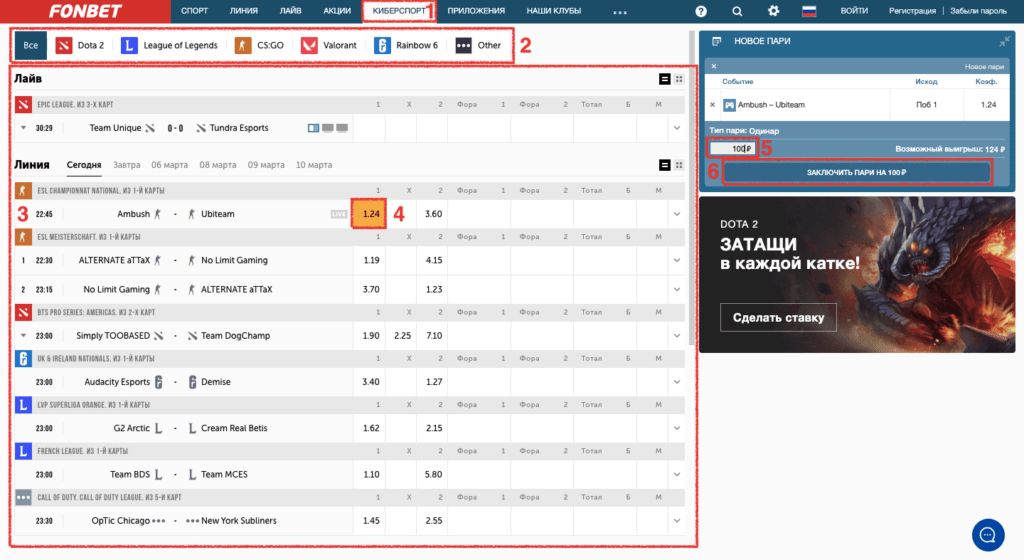The width and height of the screenshot is (1024, 560).
Task: Open the ЛАЙВ menu
Action: point(291,11)
